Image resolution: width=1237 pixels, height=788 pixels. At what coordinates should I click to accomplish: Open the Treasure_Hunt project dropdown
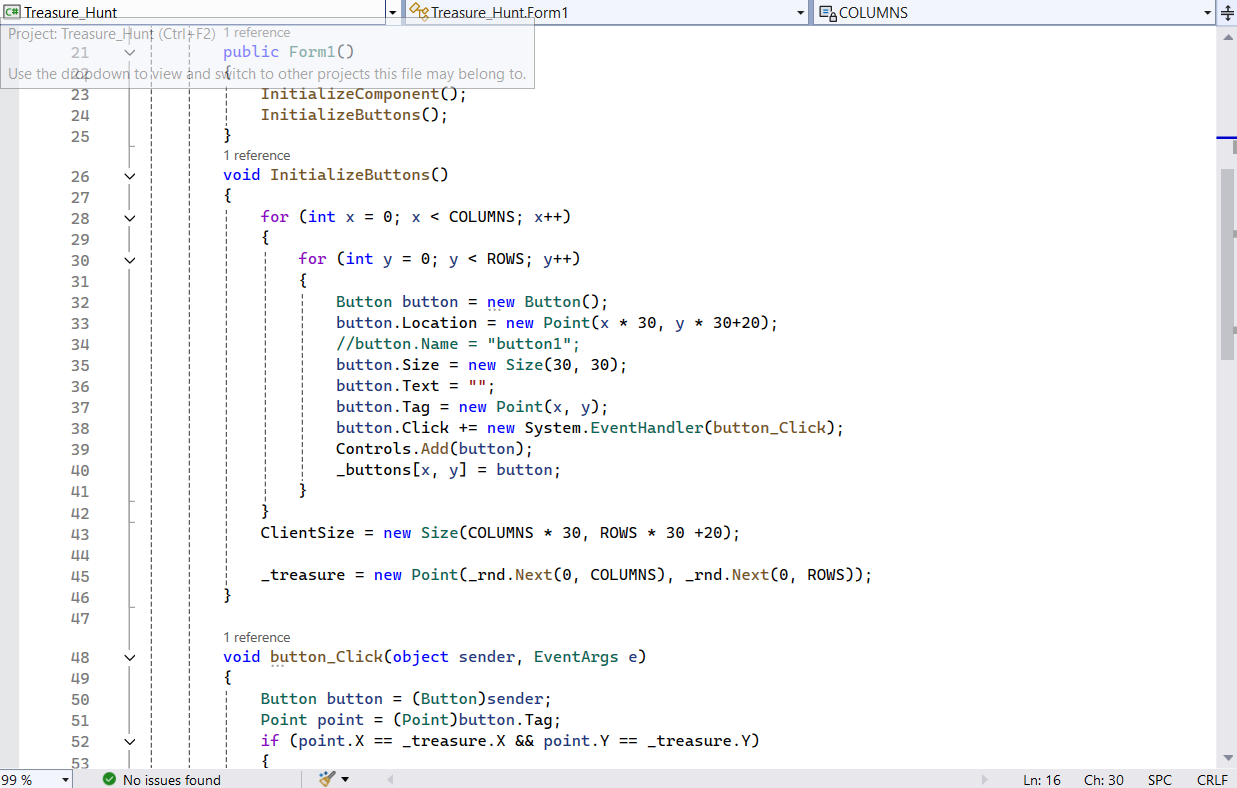[x=392, y=13]
